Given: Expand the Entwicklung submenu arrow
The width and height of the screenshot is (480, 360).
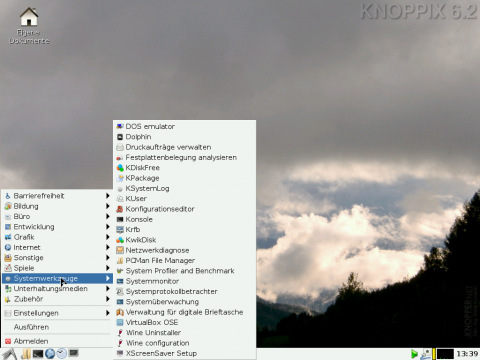Looking at the screenshot, I should pyautogui.click(x=108, y=227).
